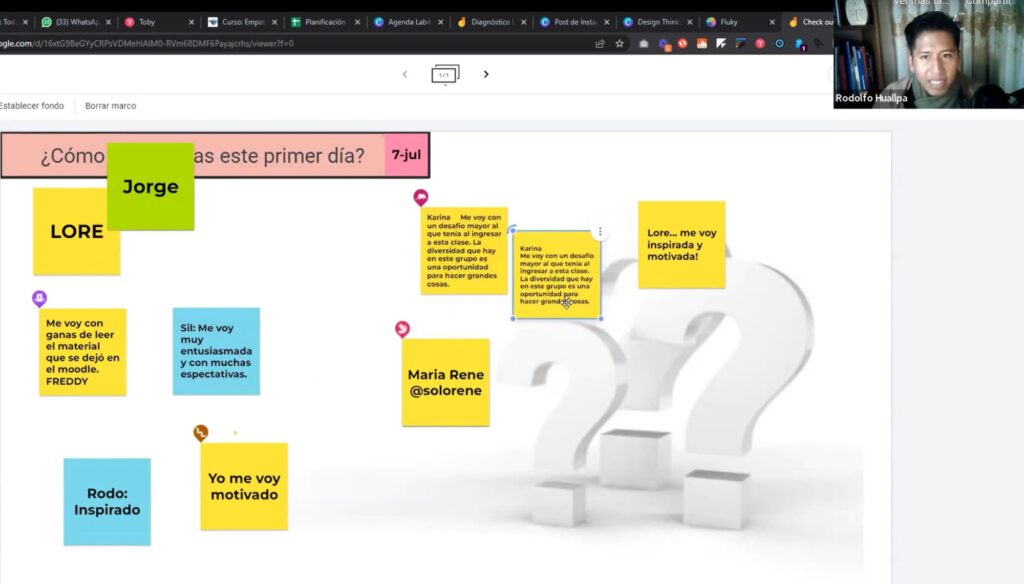Click the rotate handle on selected note
The height and width of the screenshot is (584, 1024).
(513, 230)
